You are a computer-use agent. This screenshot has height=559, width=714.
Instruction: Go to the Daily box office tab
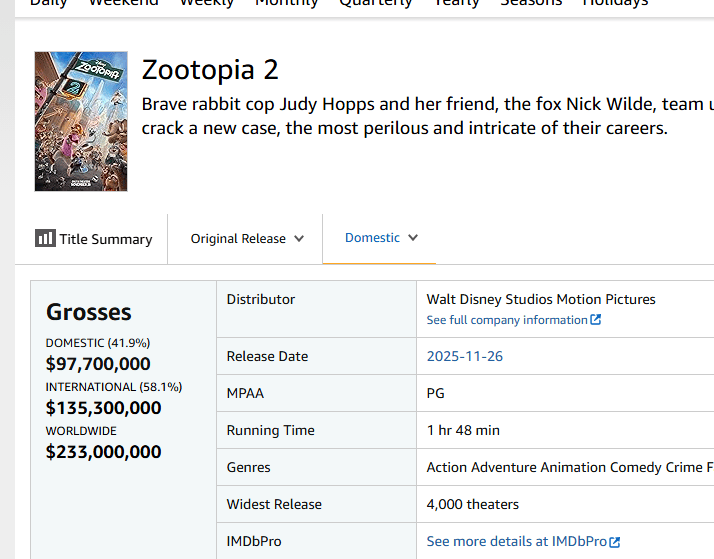click(x=49, y=3)
